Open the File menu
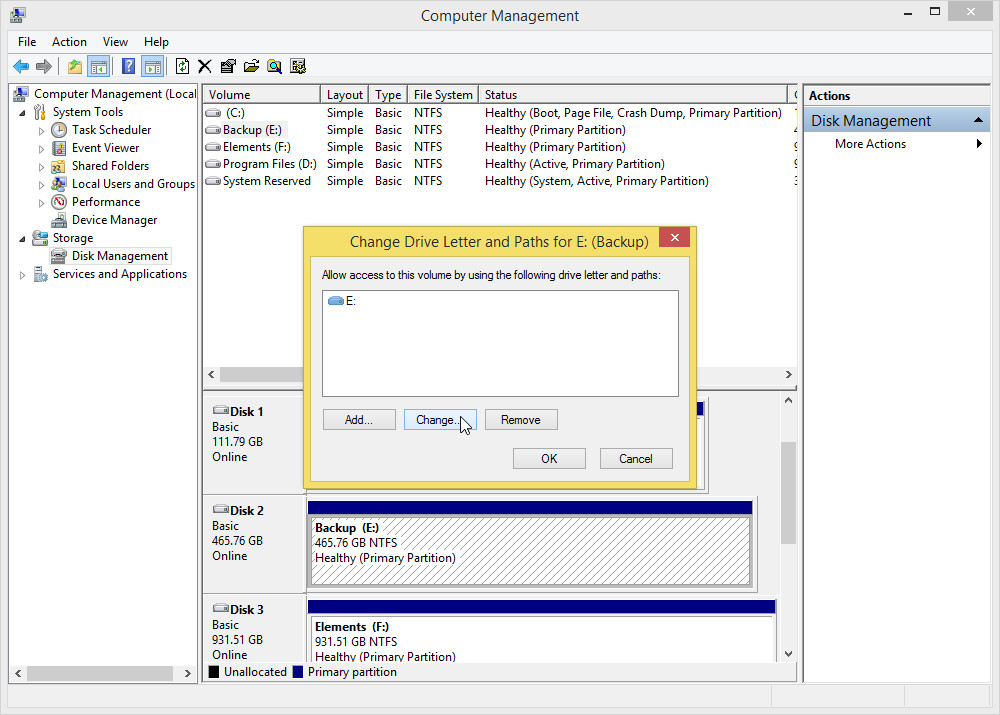The width and height of the screenshot is (1000, 715). [x=27, y=42]
